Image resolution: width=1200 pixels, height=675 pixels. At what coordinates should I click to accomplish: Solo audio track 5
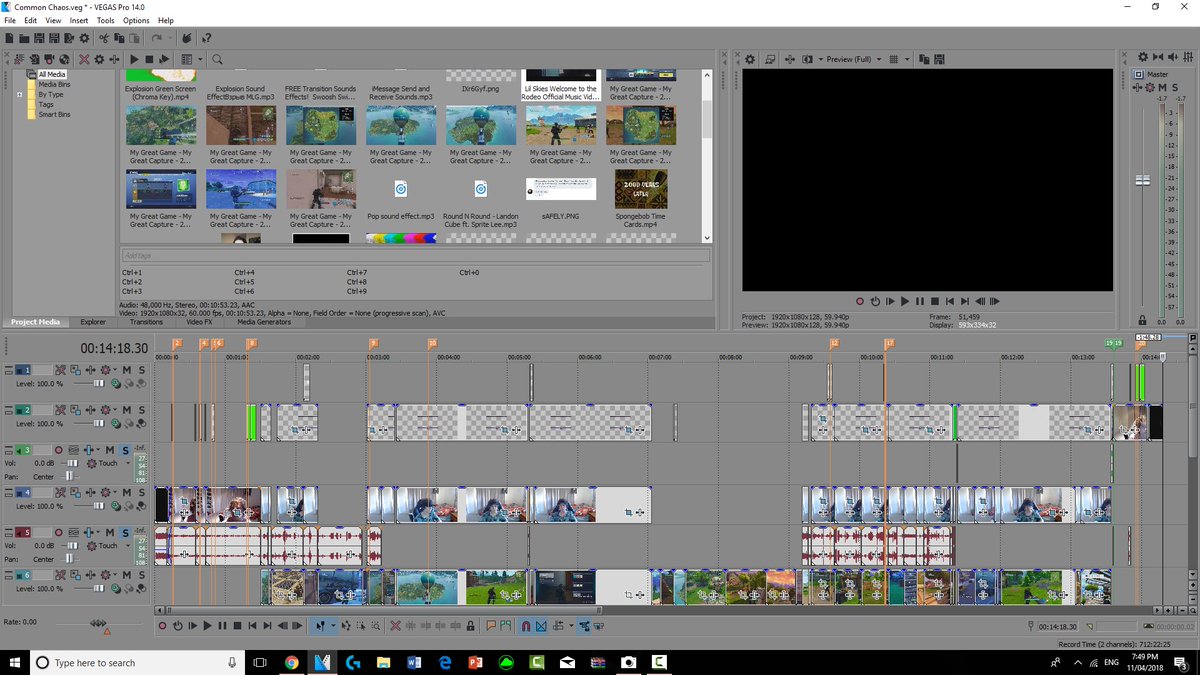125,533
